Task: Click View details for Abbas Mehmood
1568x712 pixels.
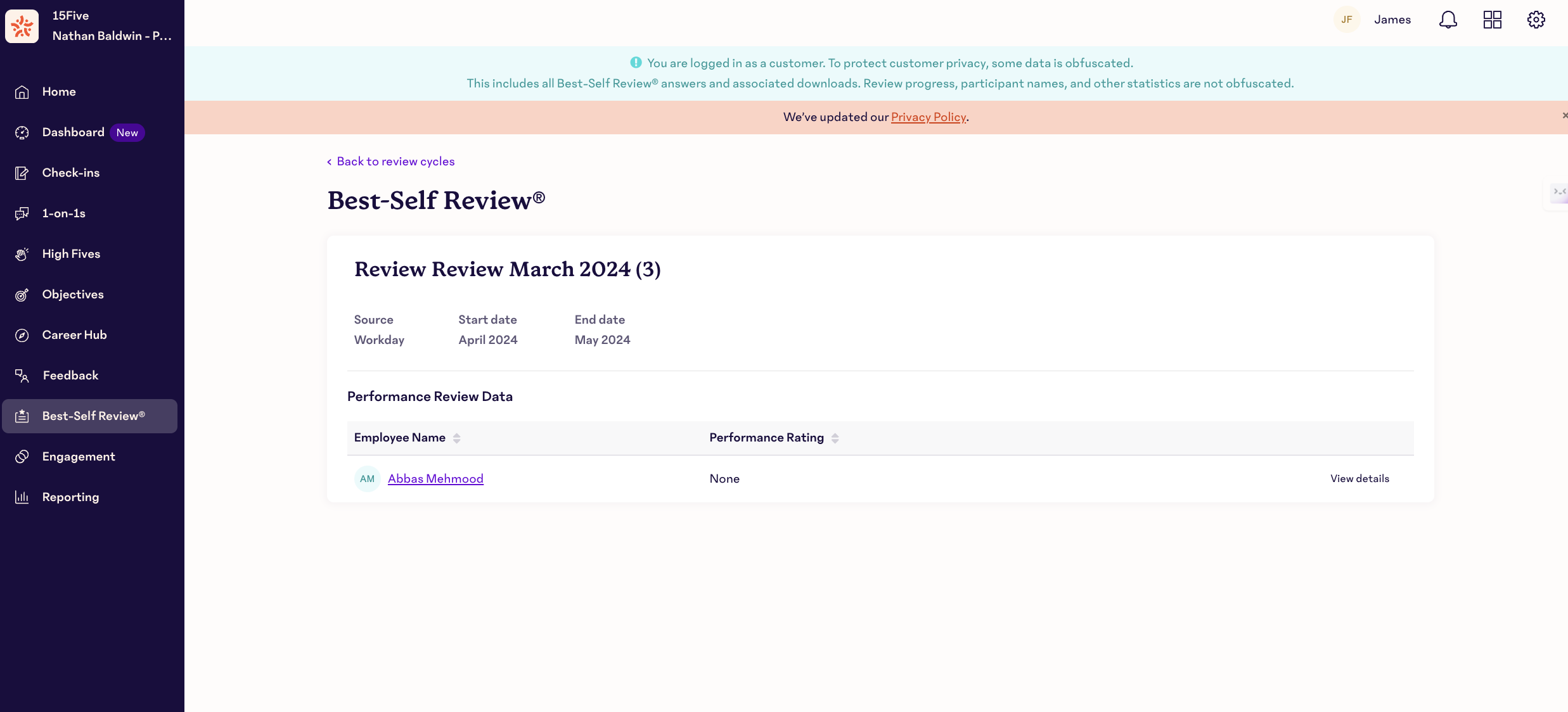Action: click(x=1359, y=479)
